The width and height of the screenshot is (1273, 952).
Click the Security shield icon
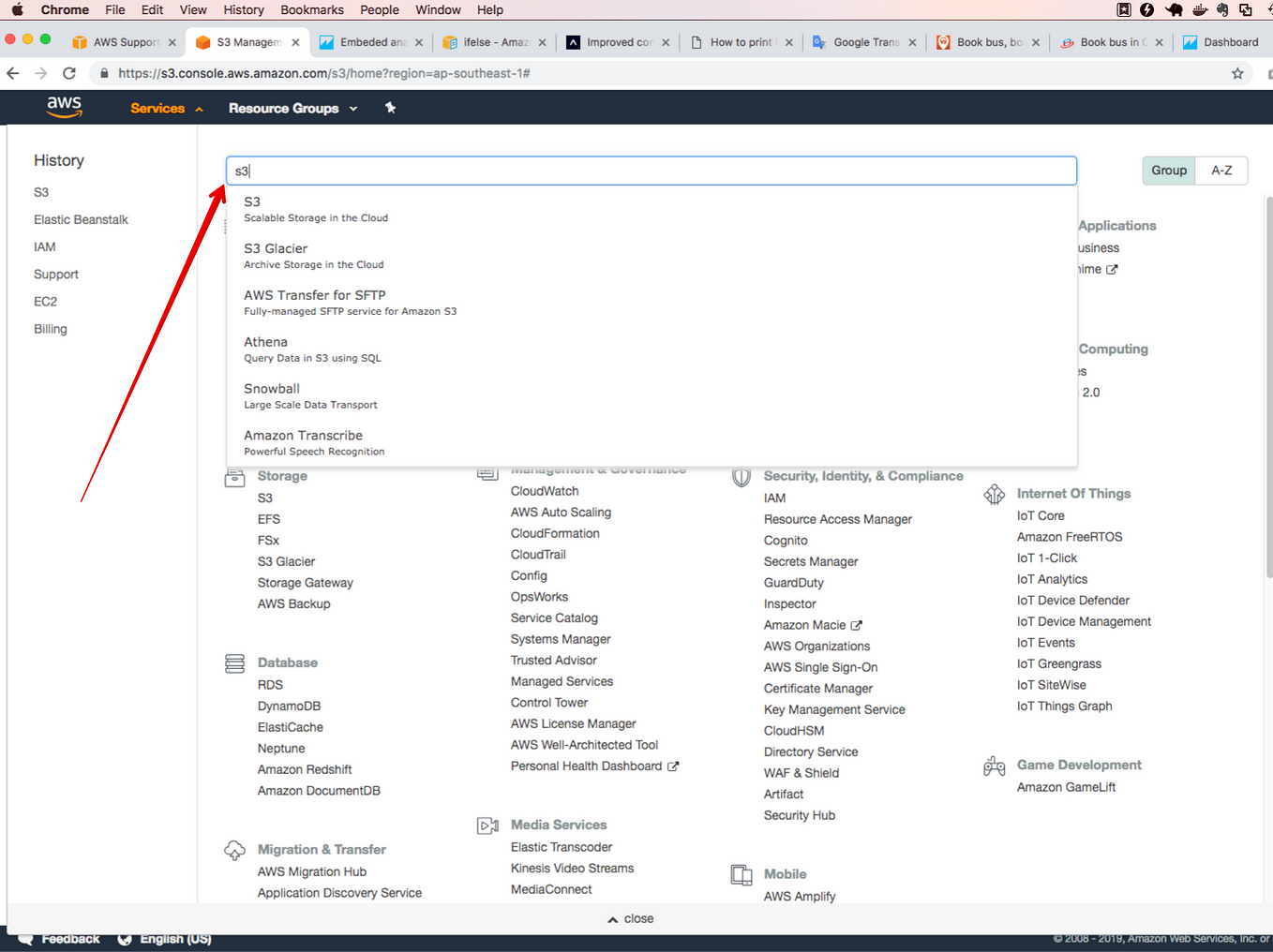pyautogui.click(x=741, y=477)
